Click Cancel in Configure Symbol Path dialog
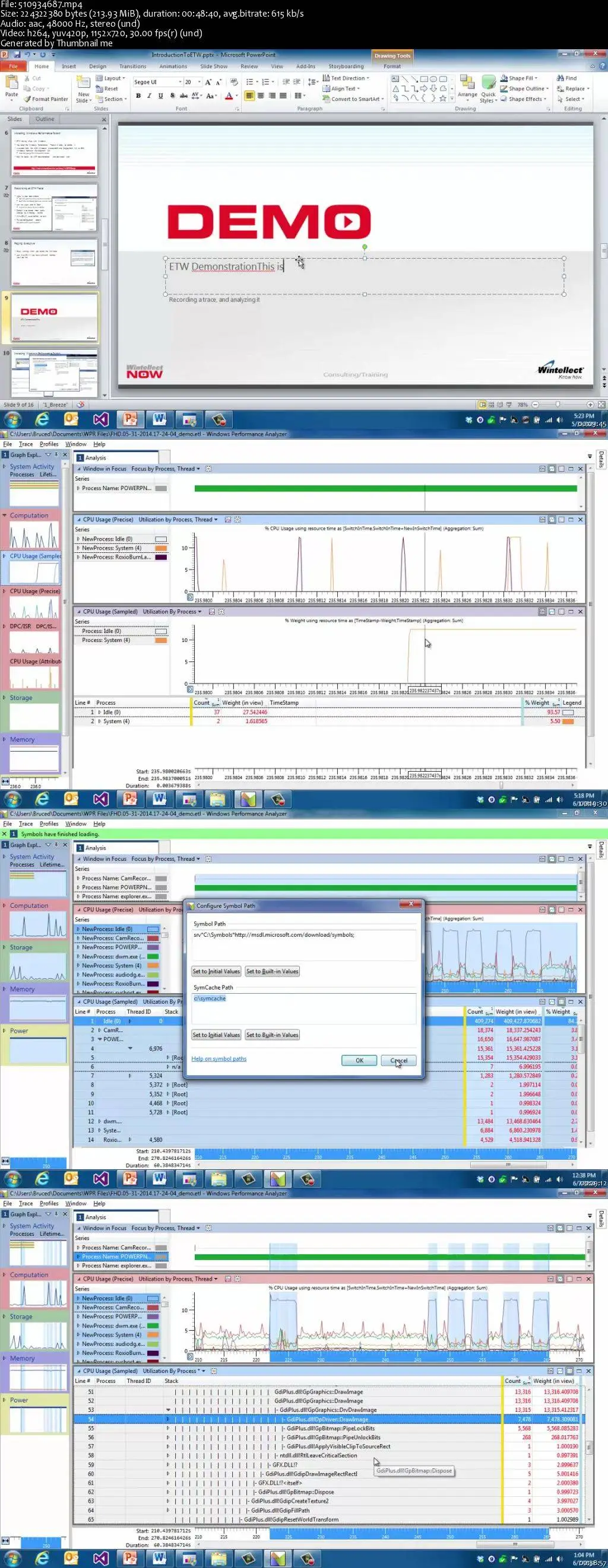The image size is (608, 1568). (x=399, y=1060)
